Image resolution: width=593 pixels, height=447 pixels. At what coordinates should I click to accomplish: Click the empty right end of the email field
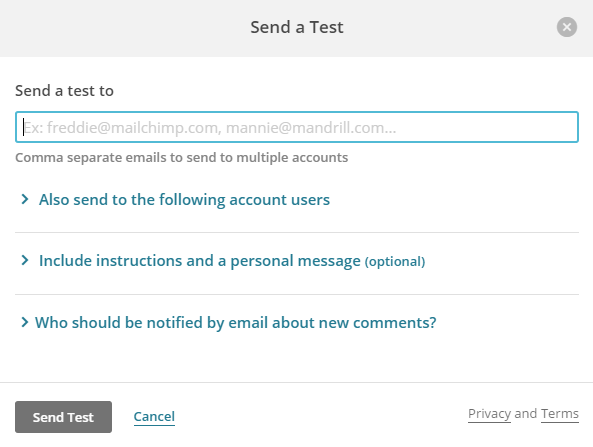(488, 127)
